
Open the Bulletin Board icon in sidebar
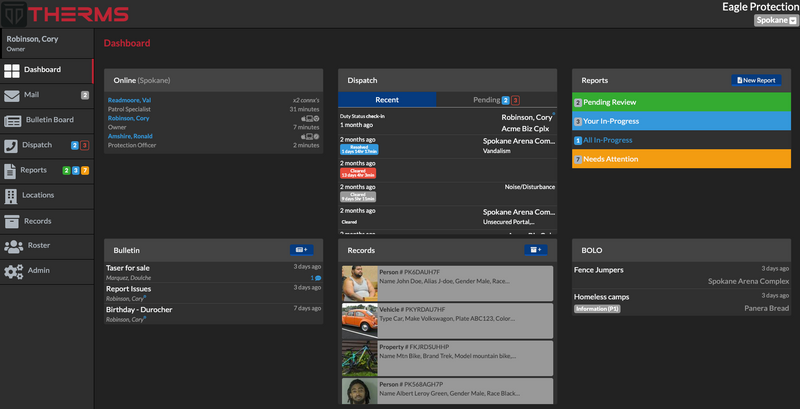pyautogui.click(x=13, y=121)
